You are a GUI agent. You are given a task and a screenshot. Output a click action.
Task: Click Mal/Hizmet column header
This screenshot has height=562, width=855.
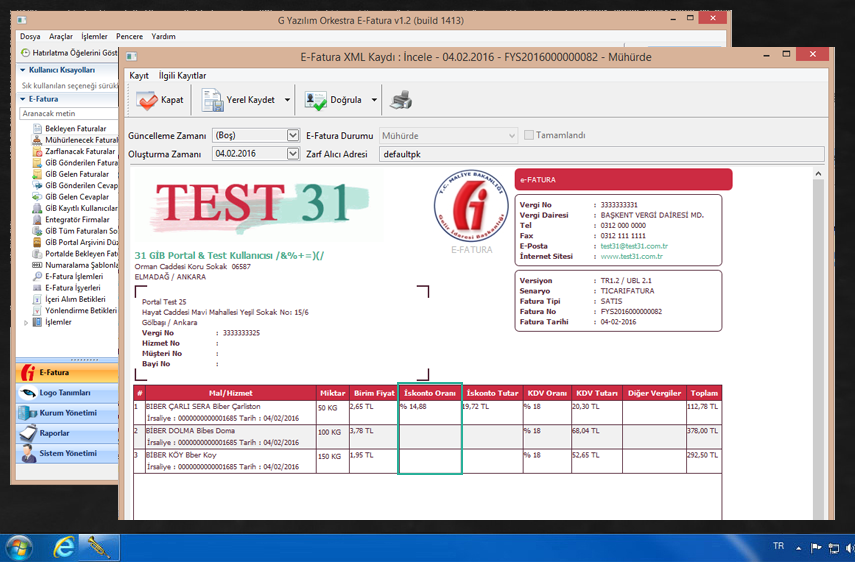pyautogui.click(x=231, y=393)
